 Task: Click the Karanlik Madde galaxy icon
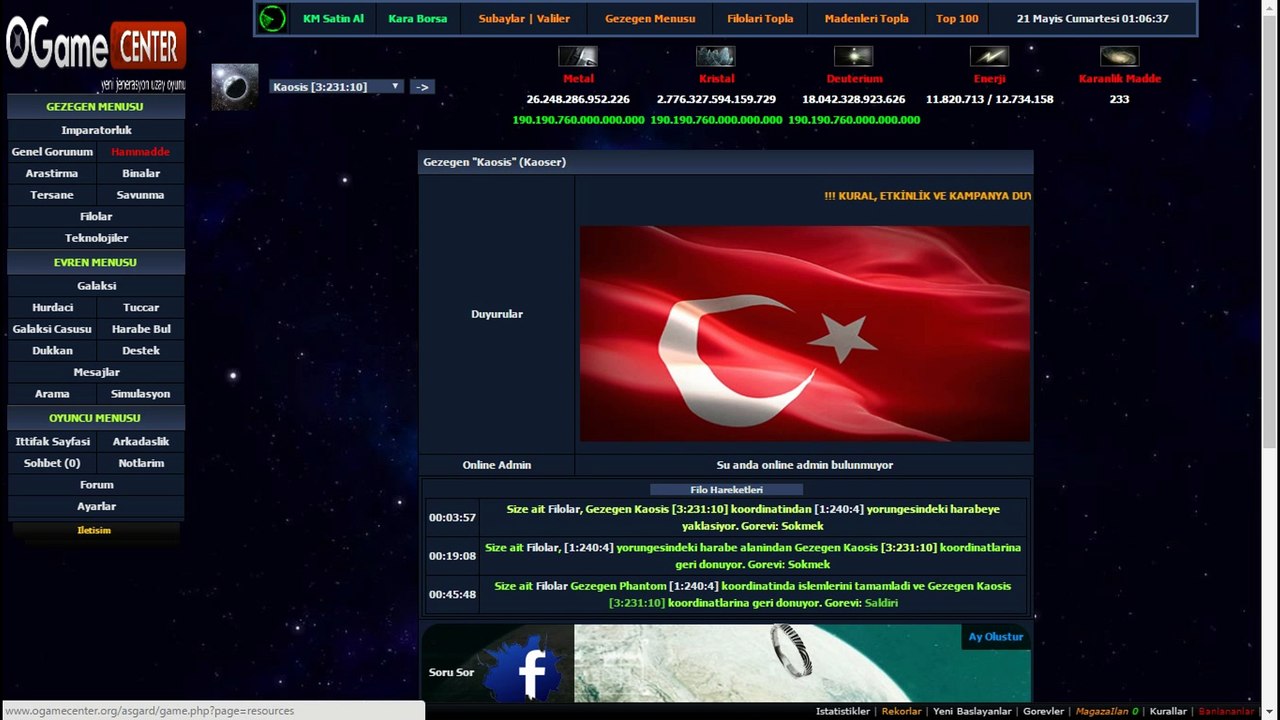pyautogui.click(x=1119, y=56)
